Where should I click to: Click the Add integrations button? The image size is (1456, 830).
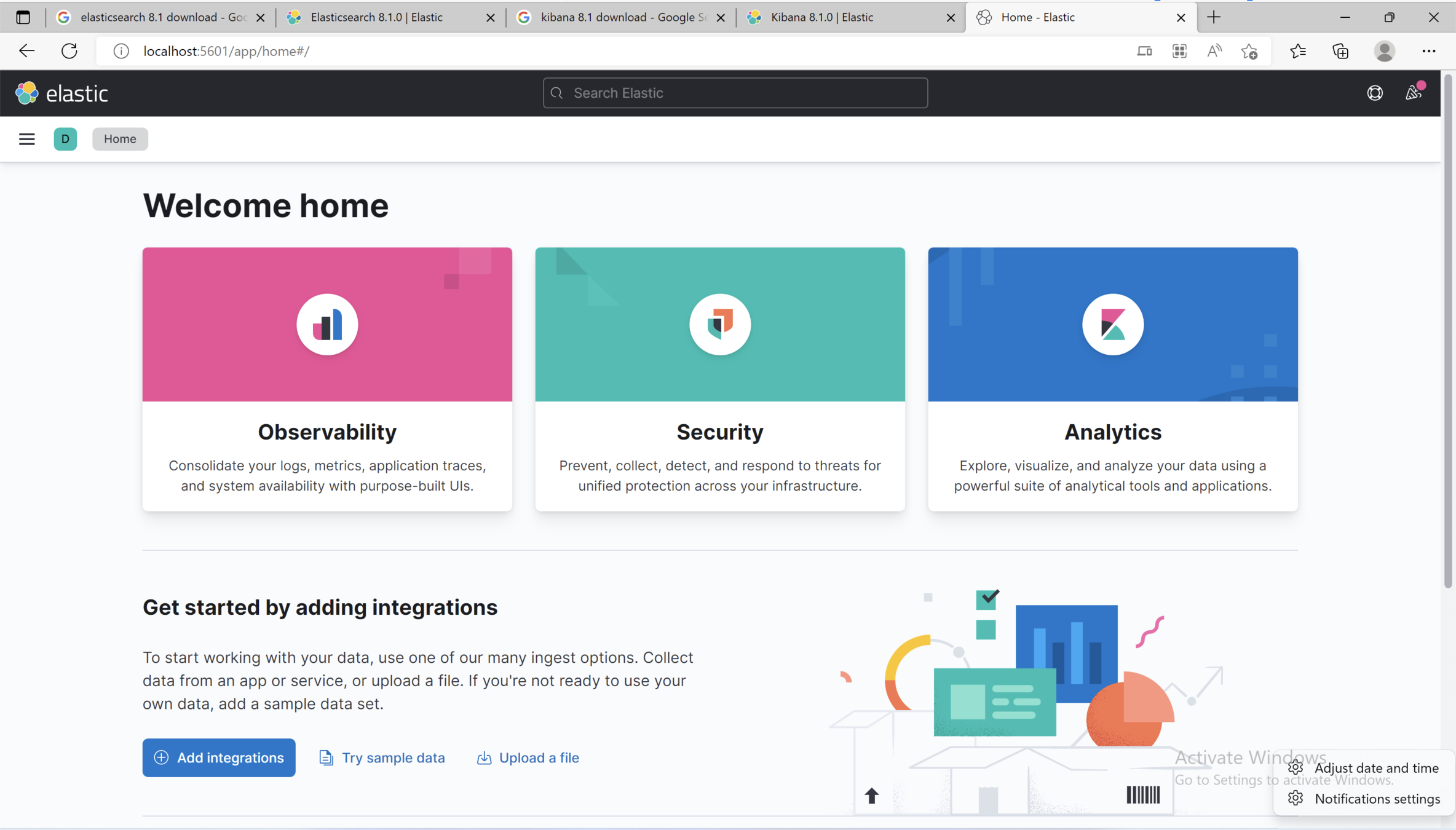point(219,757)
